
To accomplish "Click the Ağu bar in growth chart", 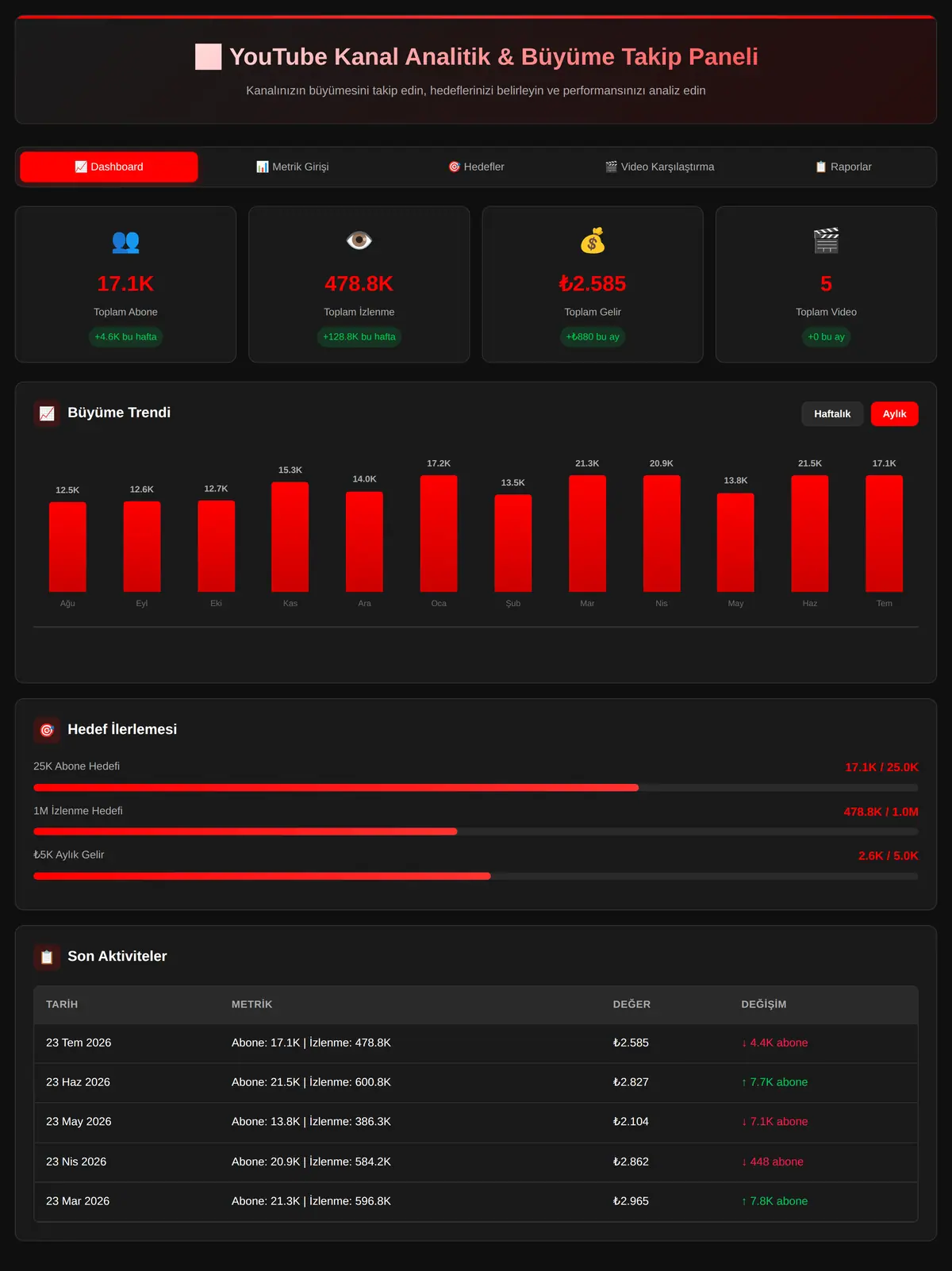I will click(x=67, y=547).
